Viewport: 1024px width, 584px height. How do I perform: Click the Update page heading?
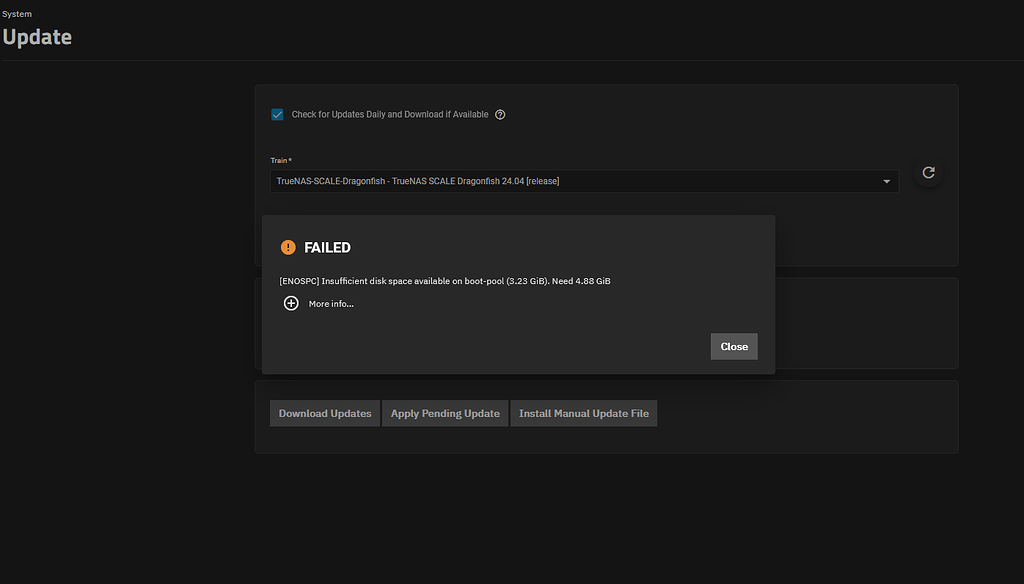[37, 37]
